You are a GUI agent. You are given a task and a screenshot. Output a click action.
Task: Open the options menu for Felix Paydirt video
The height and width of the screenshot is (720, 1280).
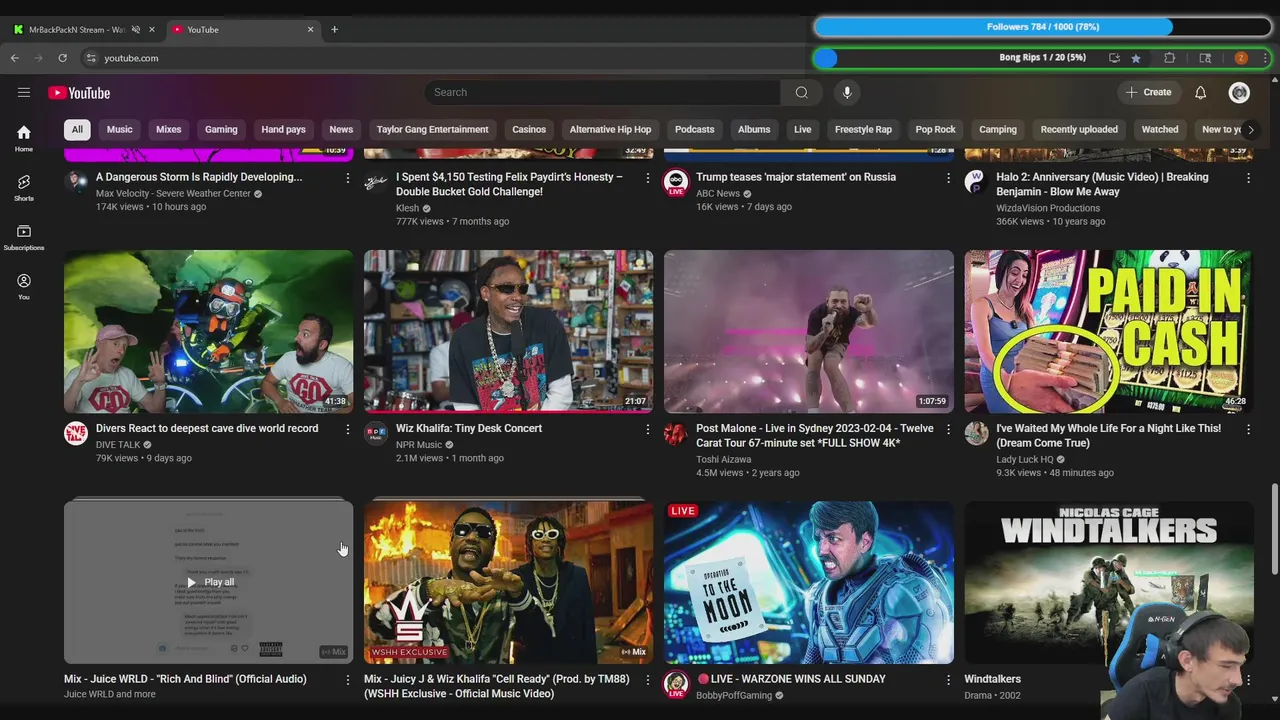[x=648, y=178]
